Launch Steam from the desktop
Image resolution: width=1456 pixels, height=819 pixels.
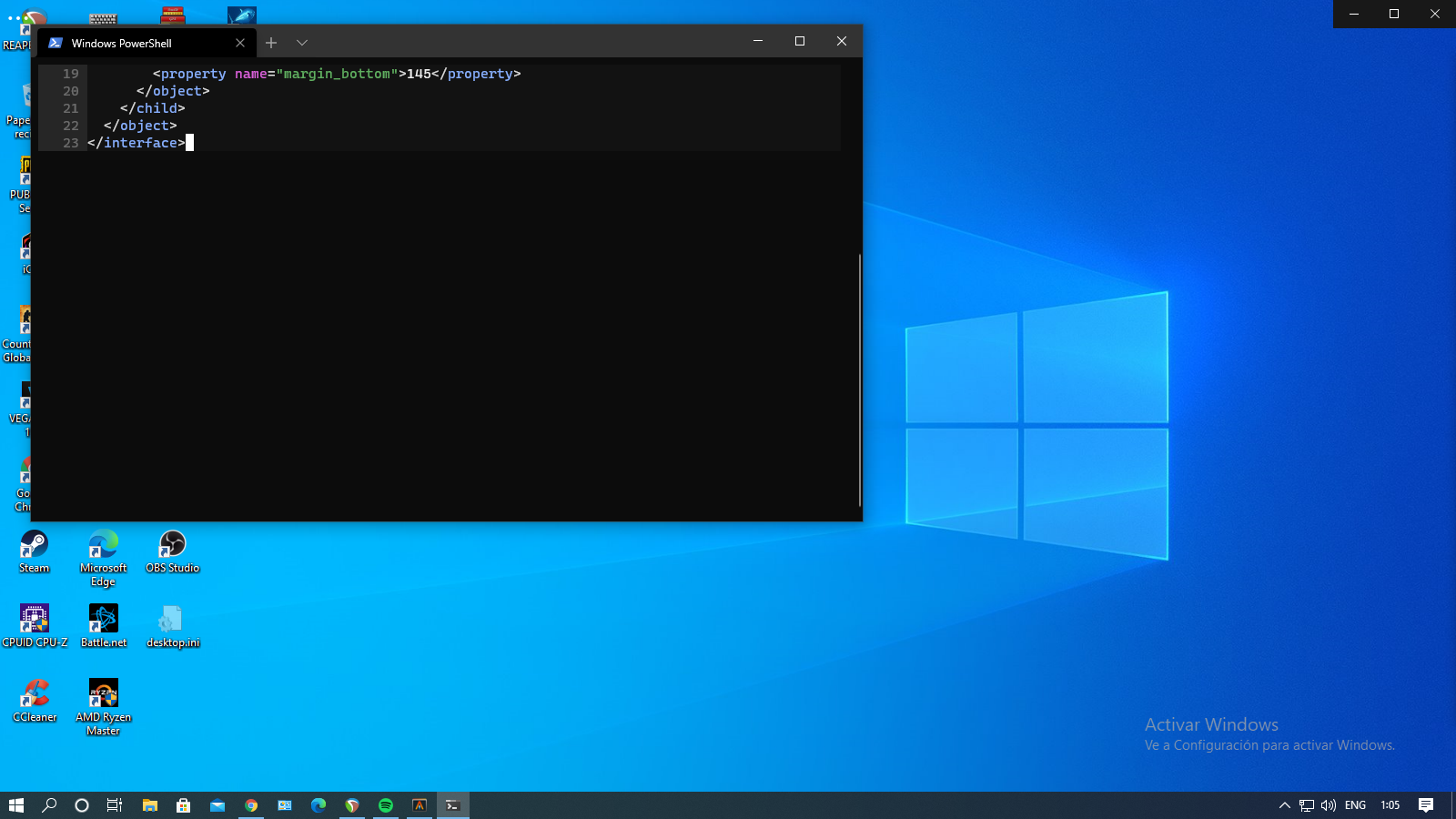pos(34,546)
